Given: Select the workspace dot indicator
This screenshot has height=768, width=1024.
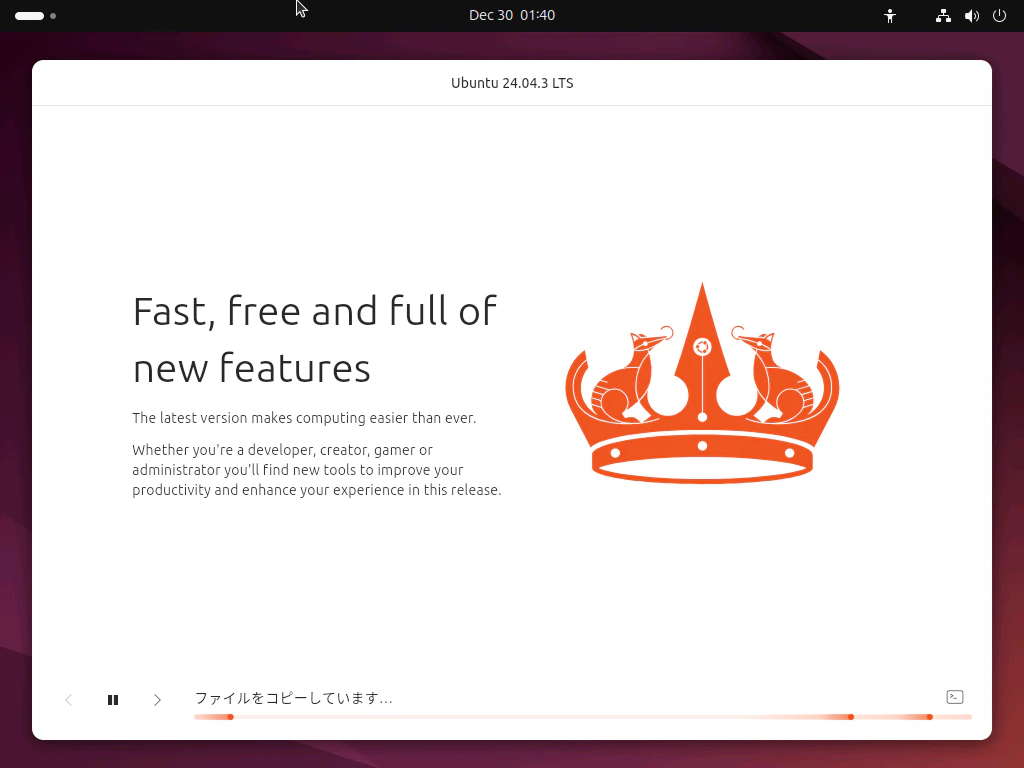Looking at the screenshot, I should [x=53, y=15].
